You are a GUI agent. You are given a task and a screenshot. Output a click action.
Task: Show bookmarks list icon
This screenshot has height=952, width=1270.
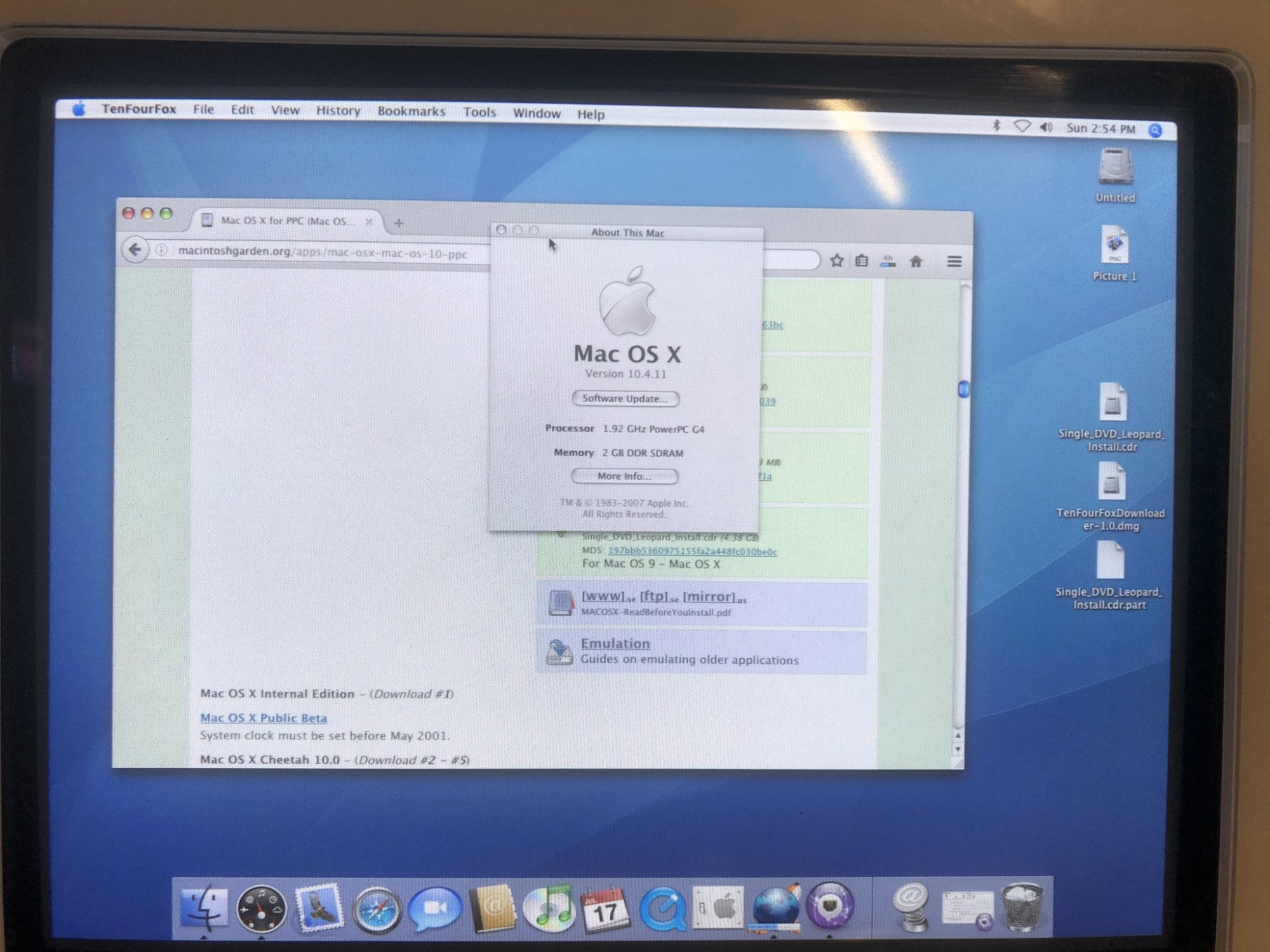click(861, 260)
